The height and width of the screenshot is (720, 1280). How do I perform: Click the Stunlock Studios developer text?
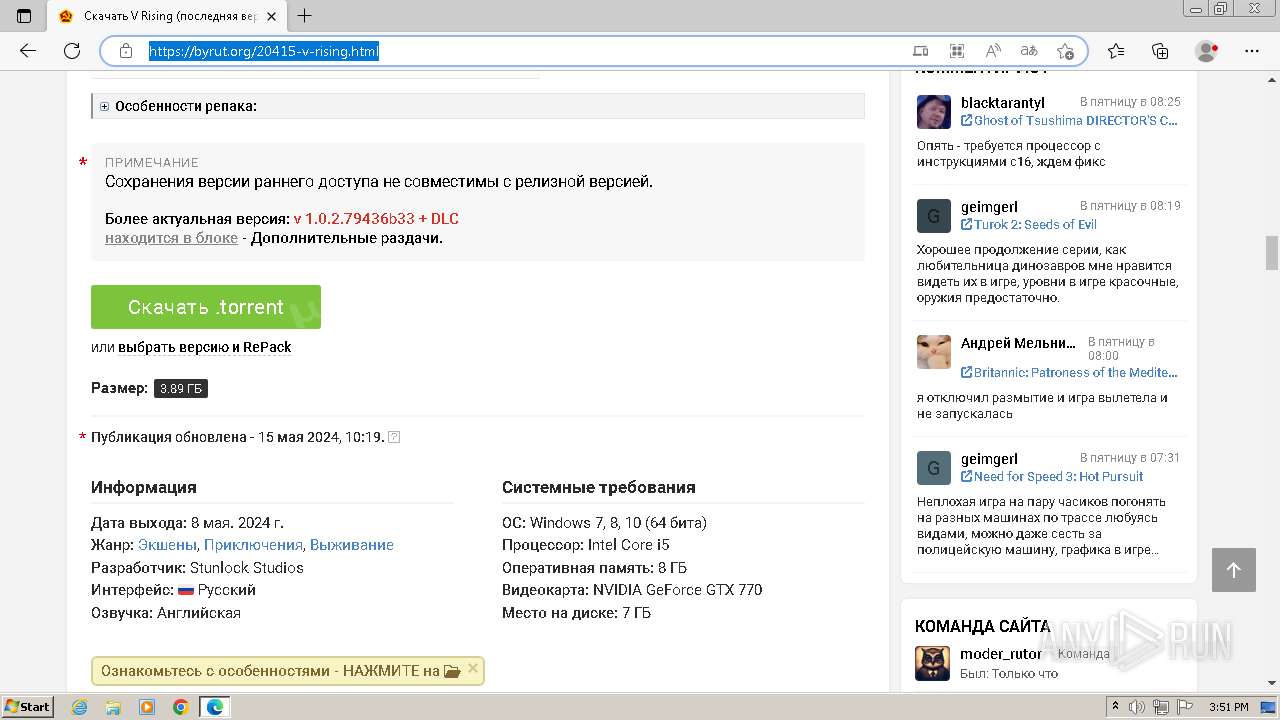point(247,568)
